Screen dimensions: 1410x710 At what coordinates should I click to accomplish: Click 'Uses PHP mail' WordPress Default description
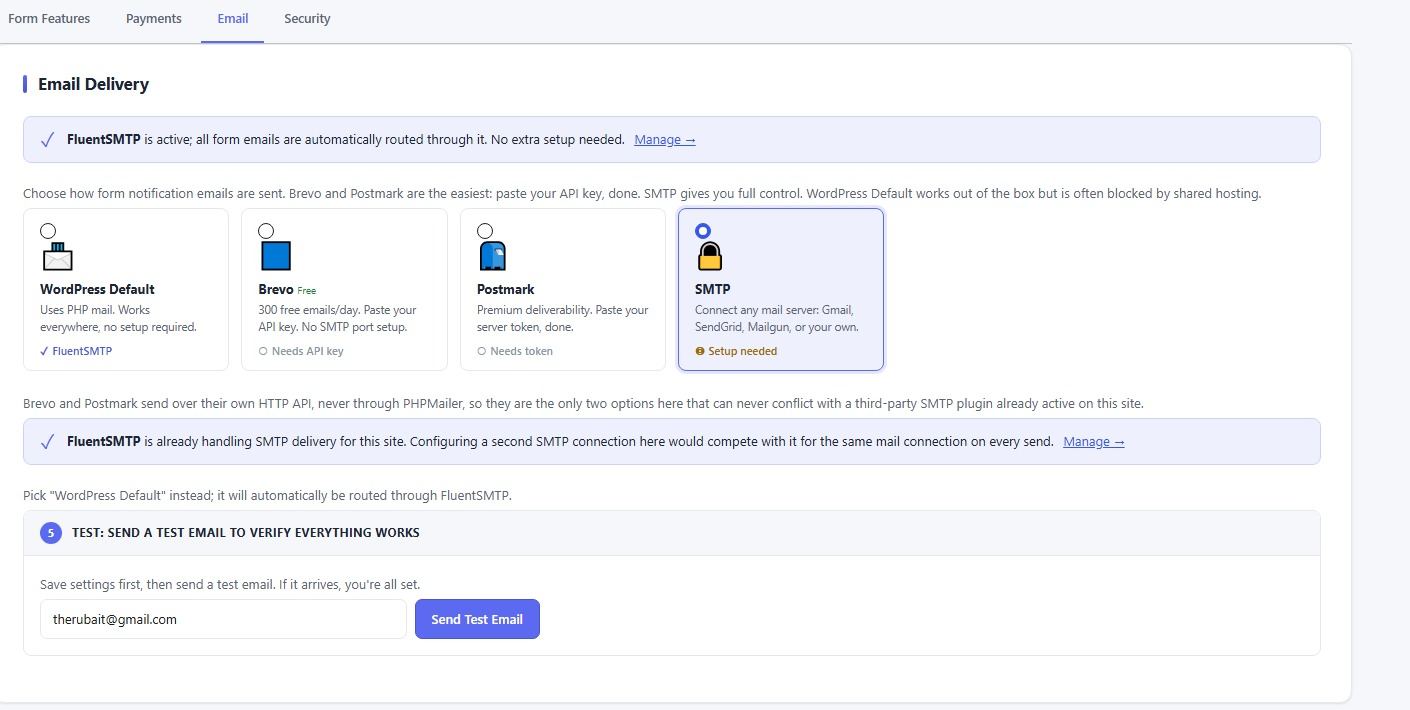(x=118, y=318)
